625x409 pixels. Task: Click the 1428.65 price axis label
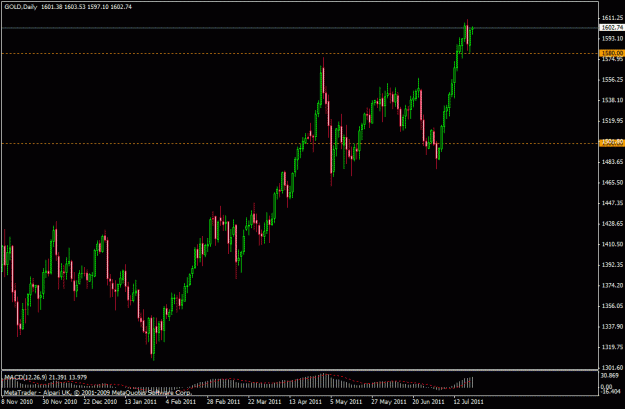(x=613, y=224)
